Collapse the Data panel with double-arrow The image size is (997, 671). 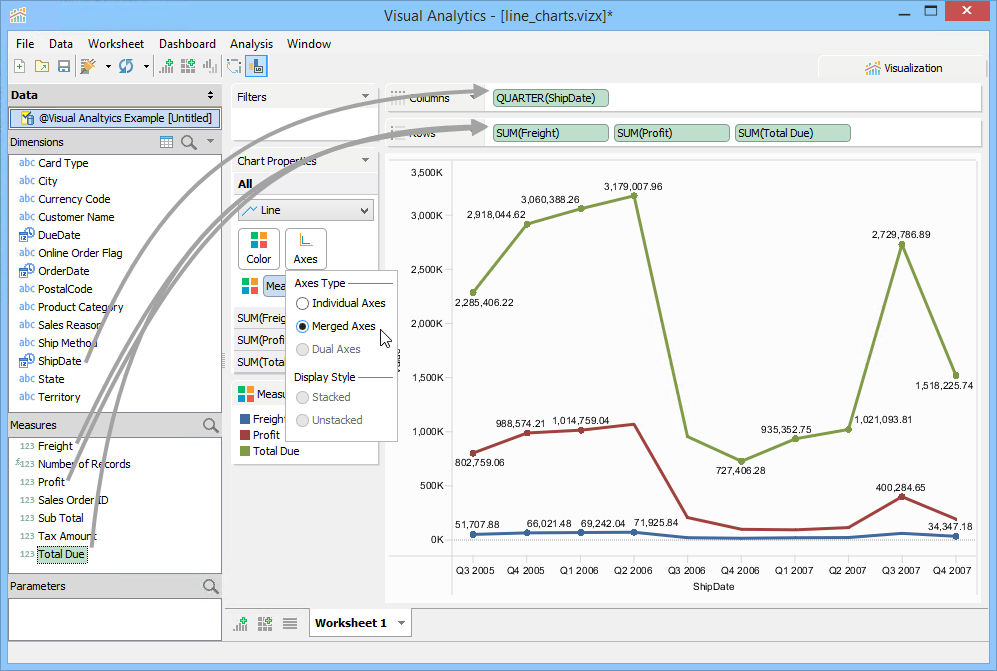coord(210,95)
